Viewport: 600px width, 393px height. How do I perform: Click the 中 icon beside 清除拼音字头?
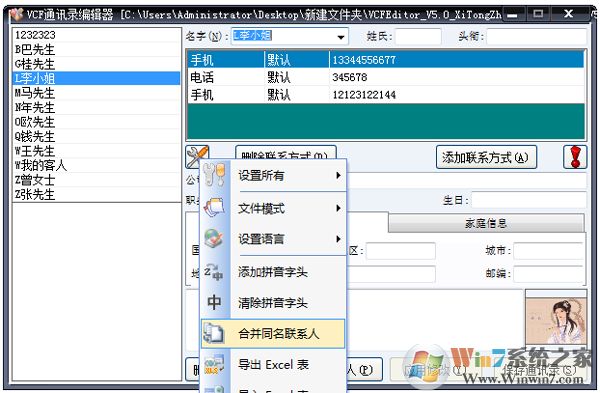pos(214,302)
